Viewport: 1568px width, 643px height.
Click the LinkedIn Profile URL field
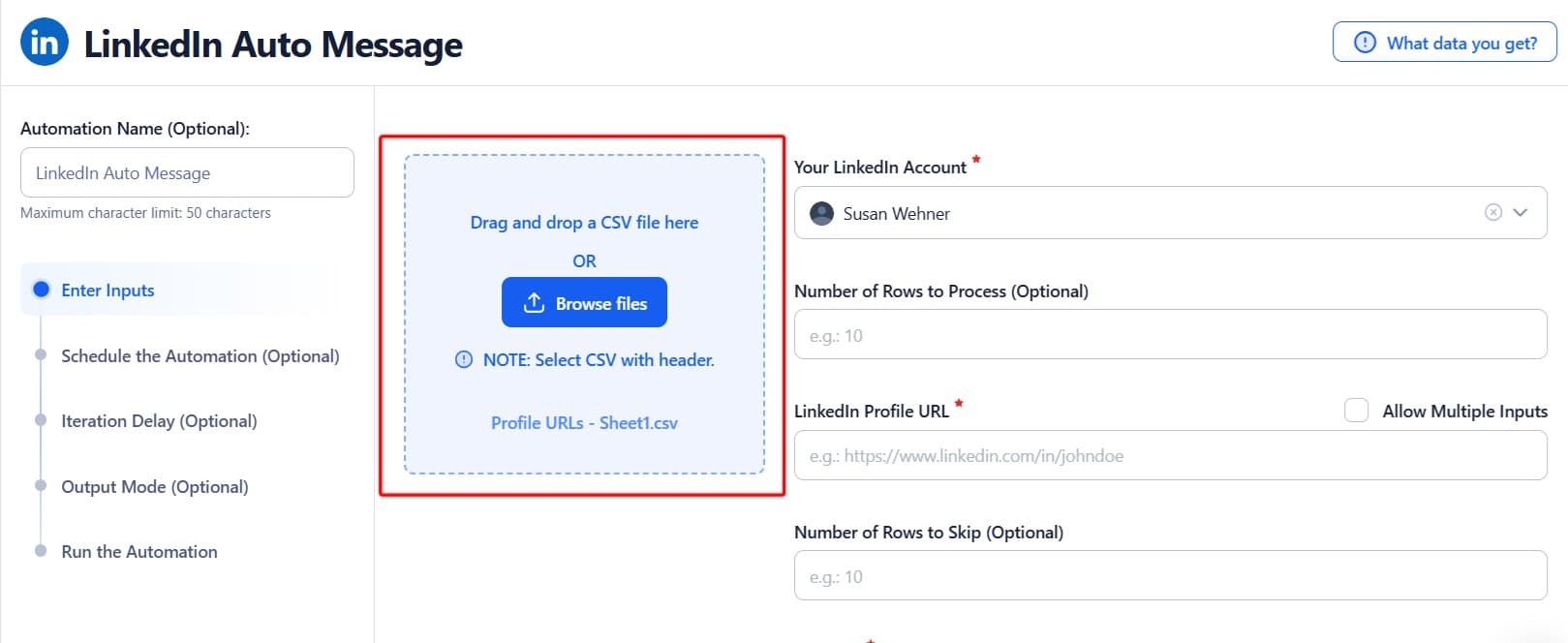[x=1170, y=456]
